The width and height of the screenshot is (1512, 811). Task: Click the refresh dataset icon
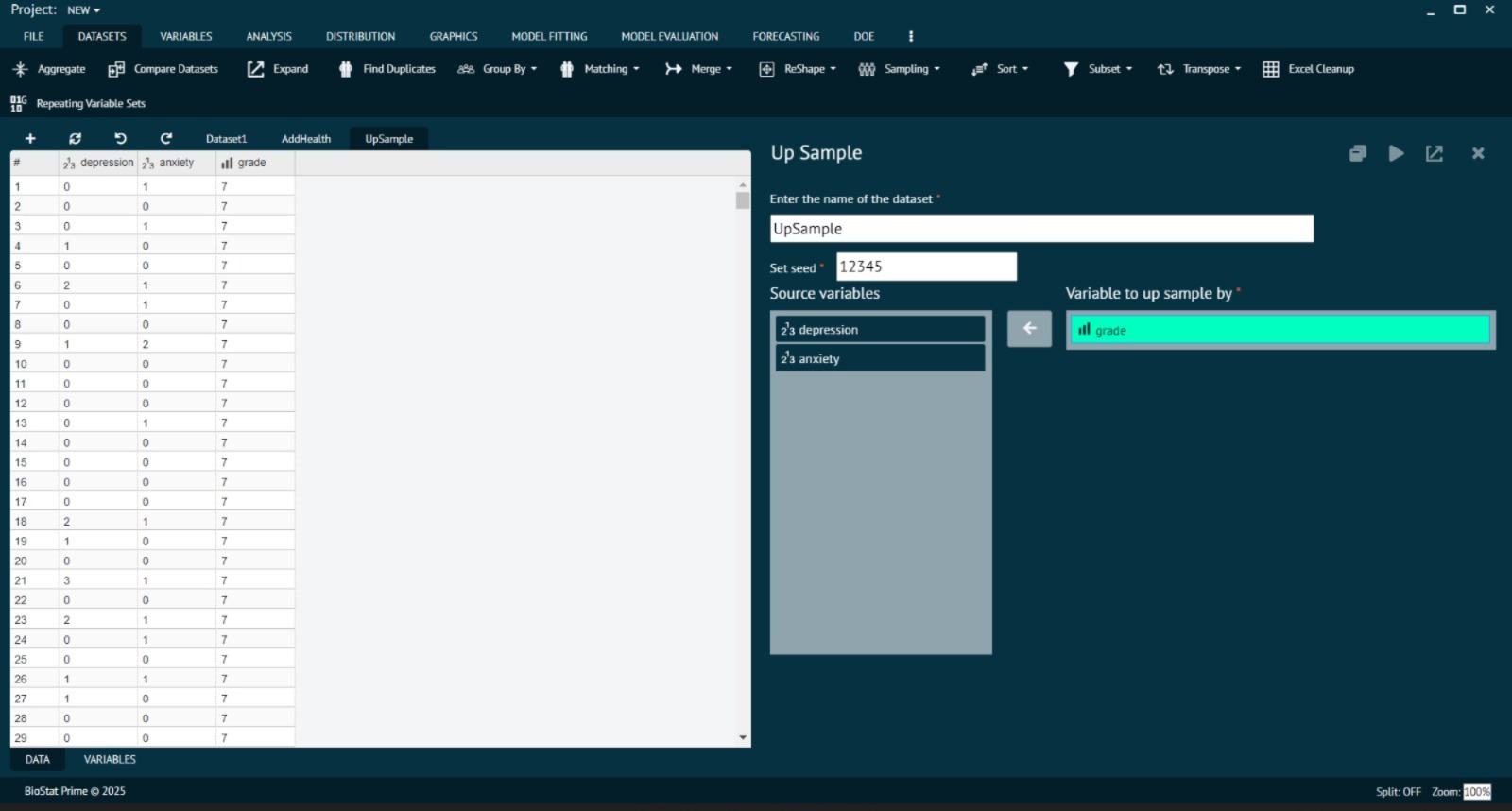coord(76,139)
